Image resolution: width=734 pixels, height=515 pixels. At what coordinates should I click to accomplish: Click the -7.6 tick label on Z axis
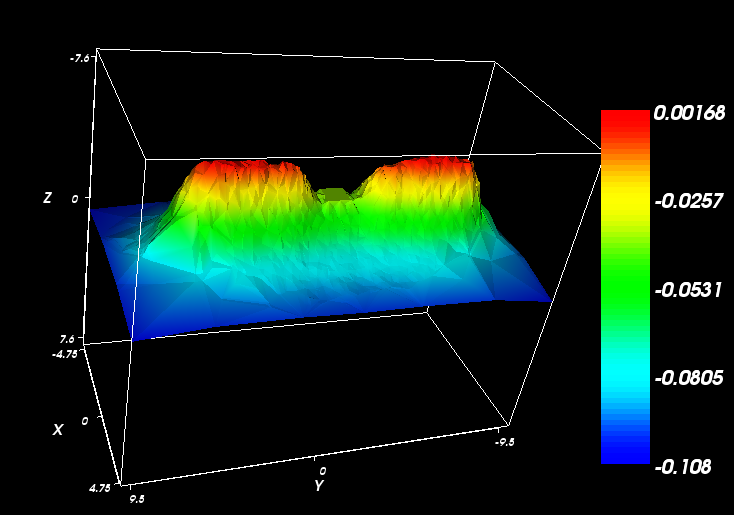tap(80, 58)
